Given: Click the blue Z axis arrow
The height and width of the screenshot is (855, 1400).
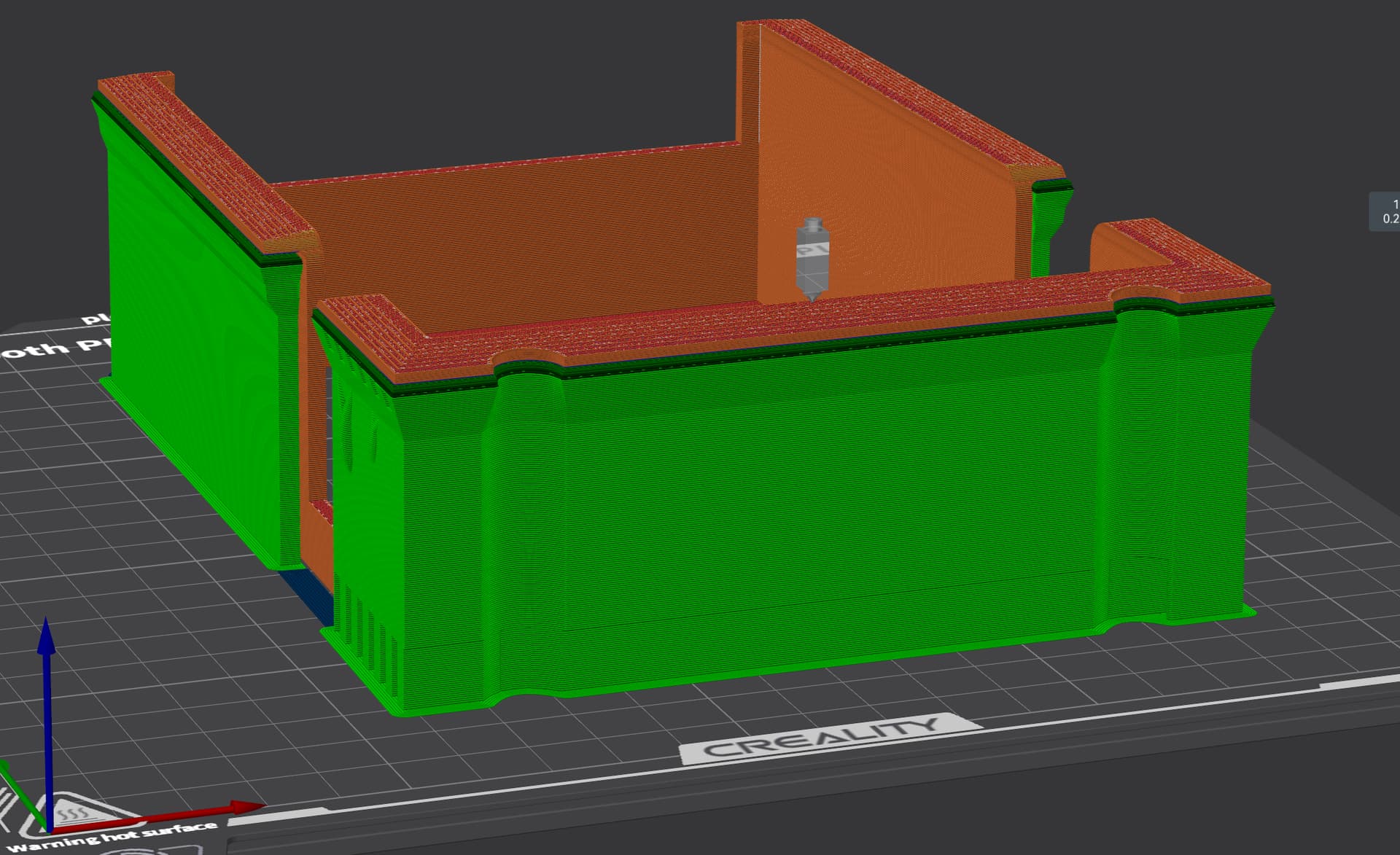Looking at the screenshot, I should point(47,700).
